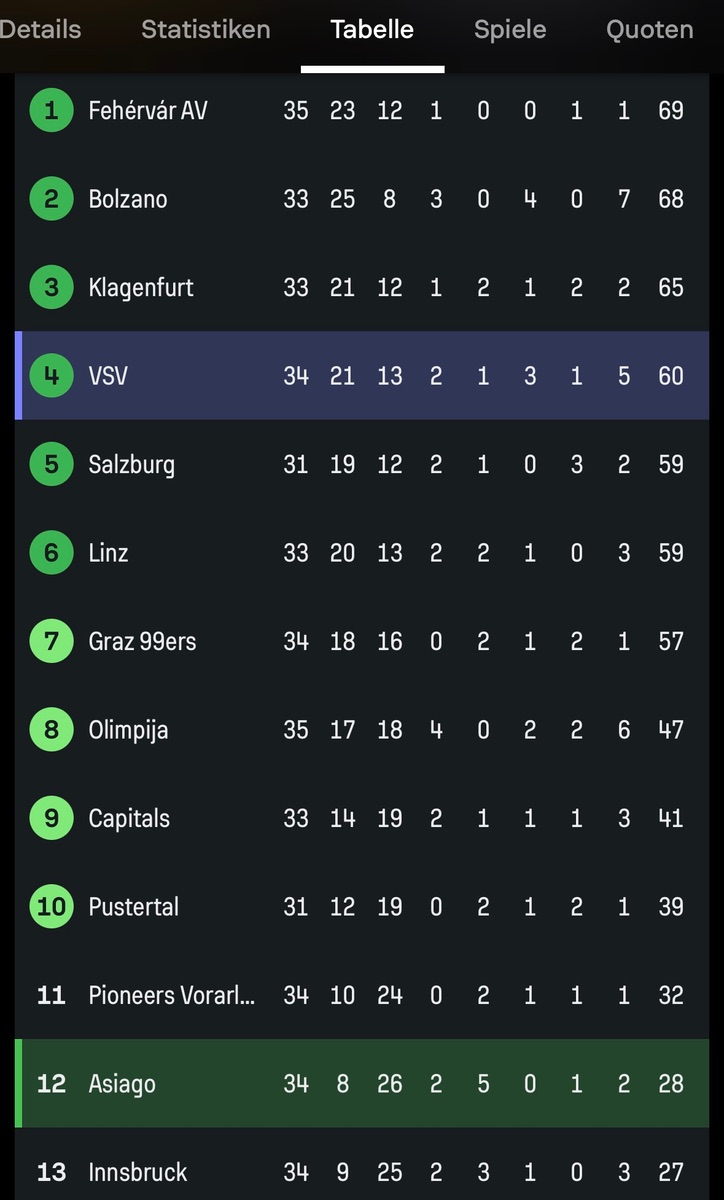Click the rank 3 badge for Klagenfurt

[x=51, y=288]
